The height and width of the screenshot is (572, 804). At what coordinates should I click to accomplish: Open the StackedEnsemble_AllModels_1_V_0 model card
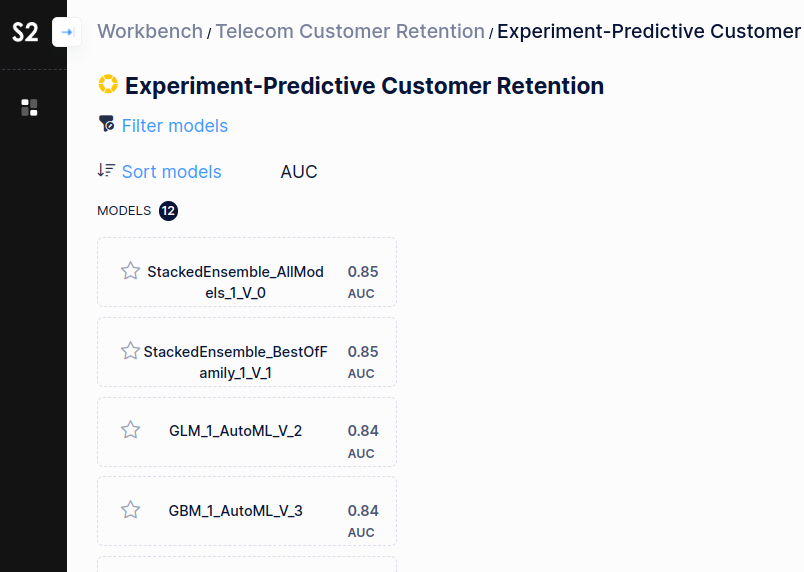[247, 272]
